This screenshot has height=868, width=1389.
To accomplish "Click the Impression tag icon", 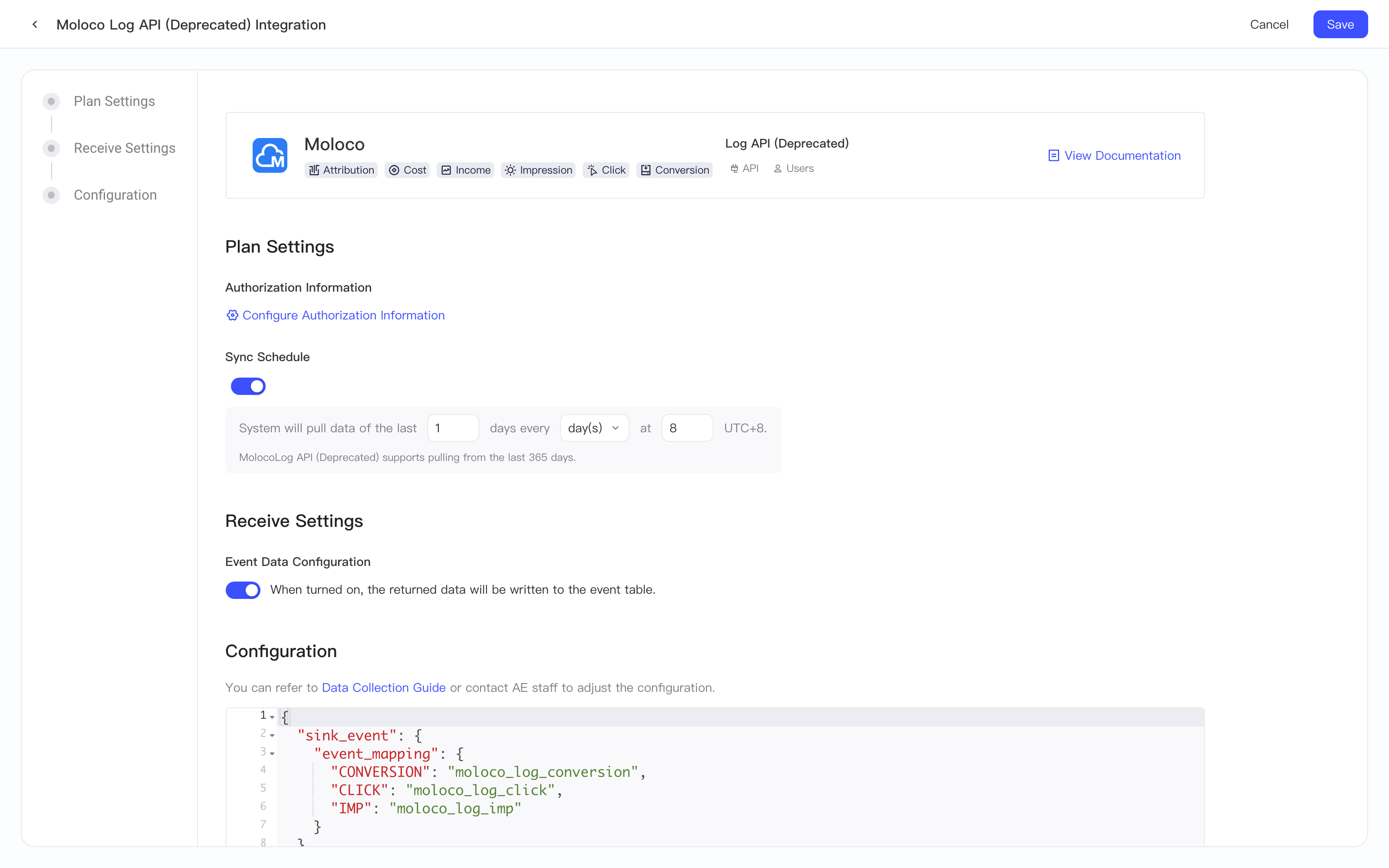I will tap(510, 170).
